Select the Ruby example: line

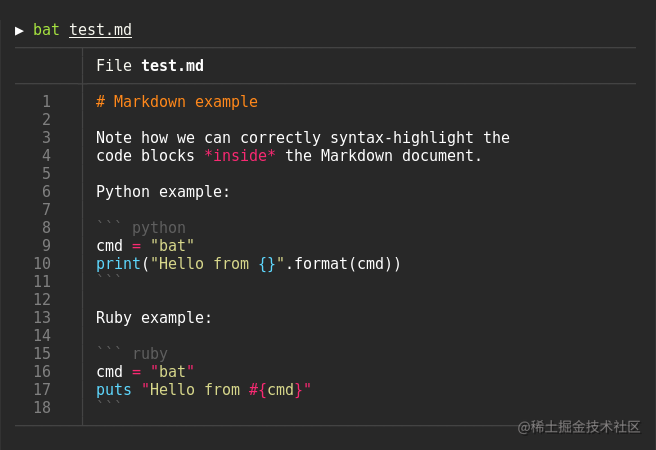pyautogui.click(x=154, y=318)
